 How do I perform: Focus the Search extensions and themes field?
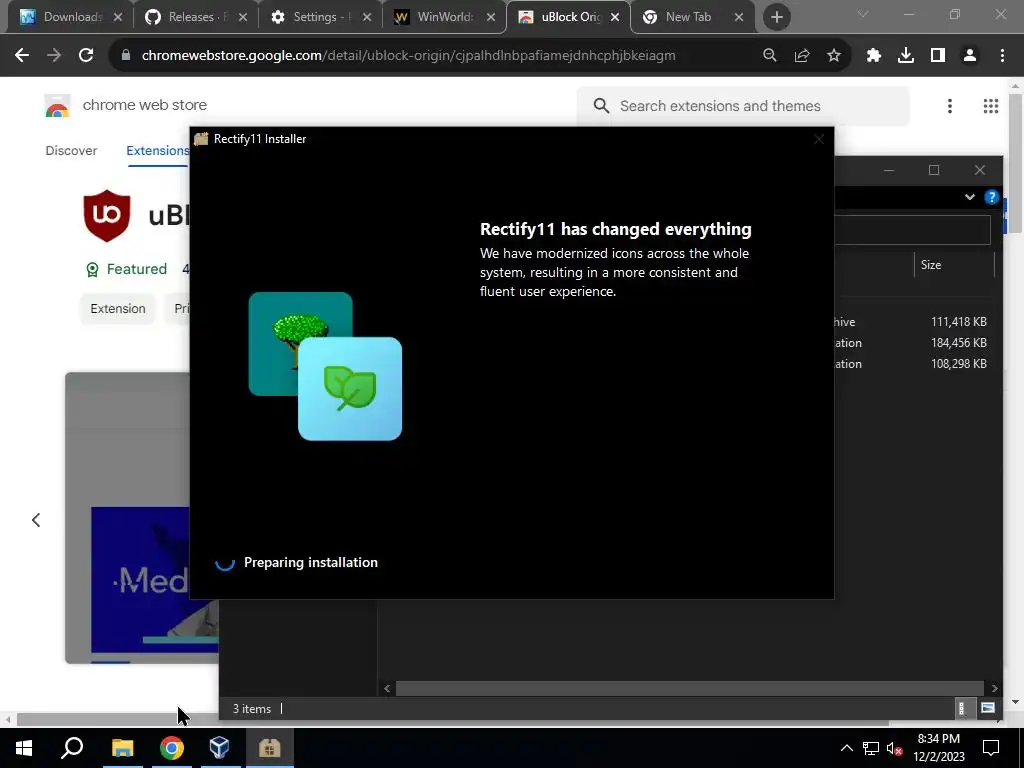744,106
